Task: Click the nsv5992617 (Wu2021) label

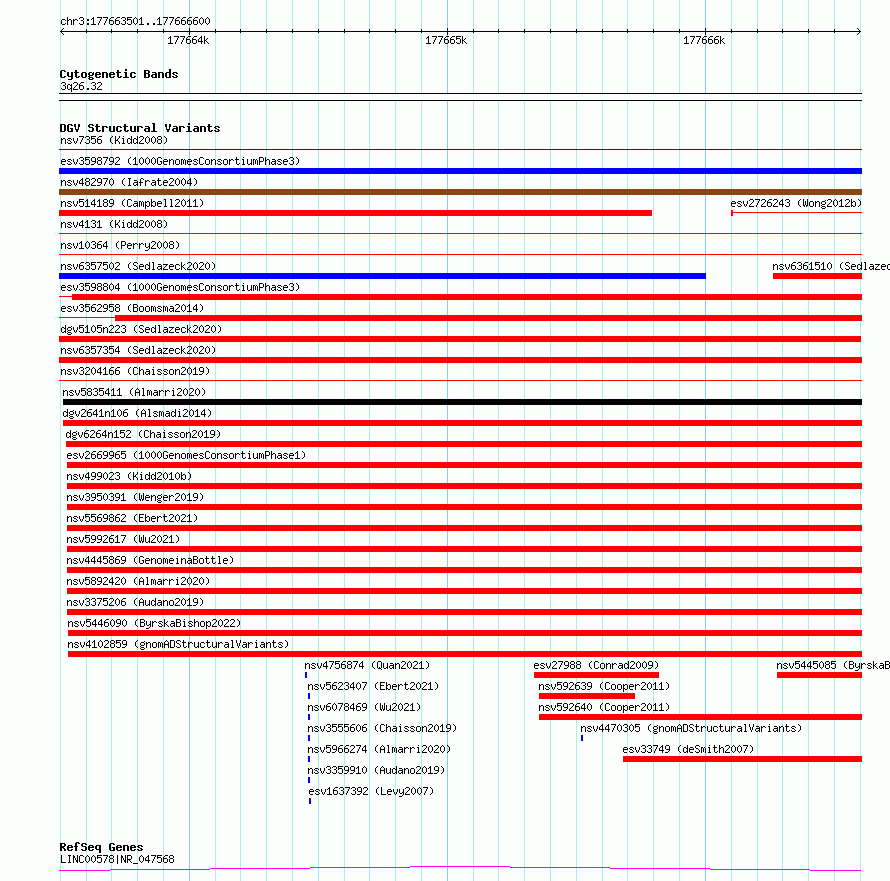Action: click(x=123, y=539)
